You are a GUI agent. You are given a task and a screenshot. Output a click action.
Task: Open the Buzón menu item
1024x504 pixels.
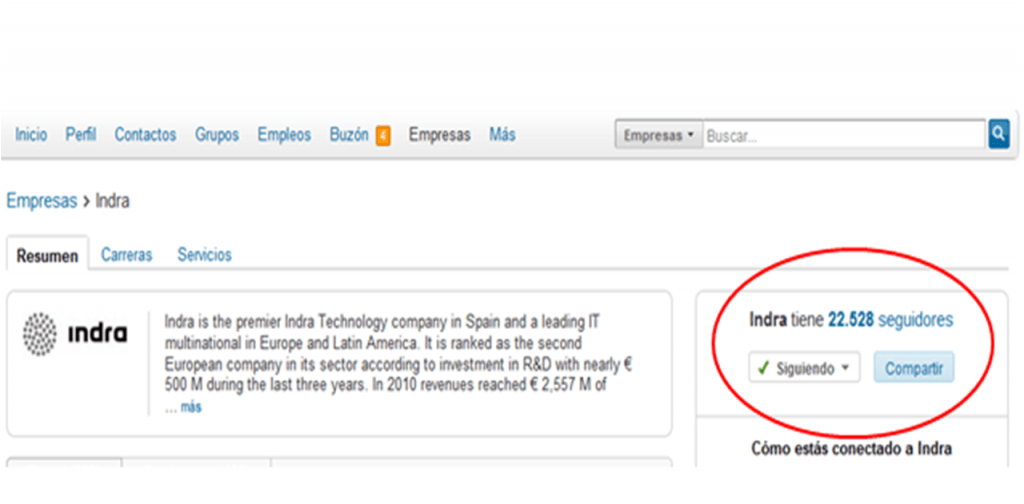click(x=349, y=135)
